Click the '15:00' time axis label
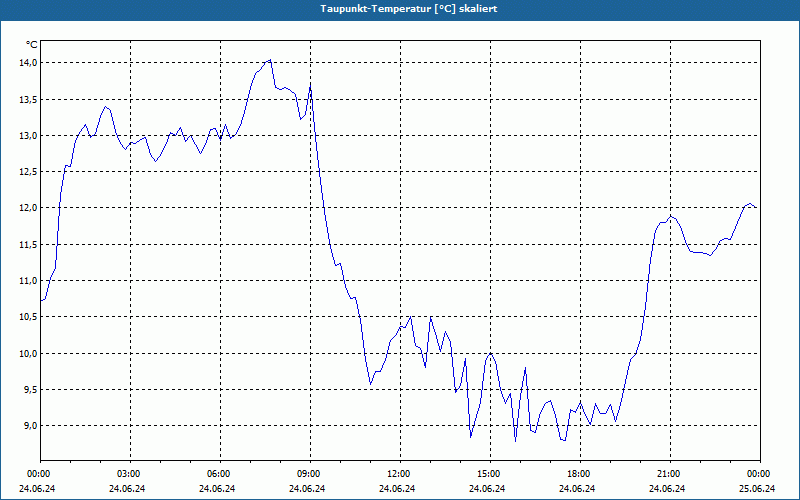The image size is (800, 500). pyautogui.click(x=487, y=474)
